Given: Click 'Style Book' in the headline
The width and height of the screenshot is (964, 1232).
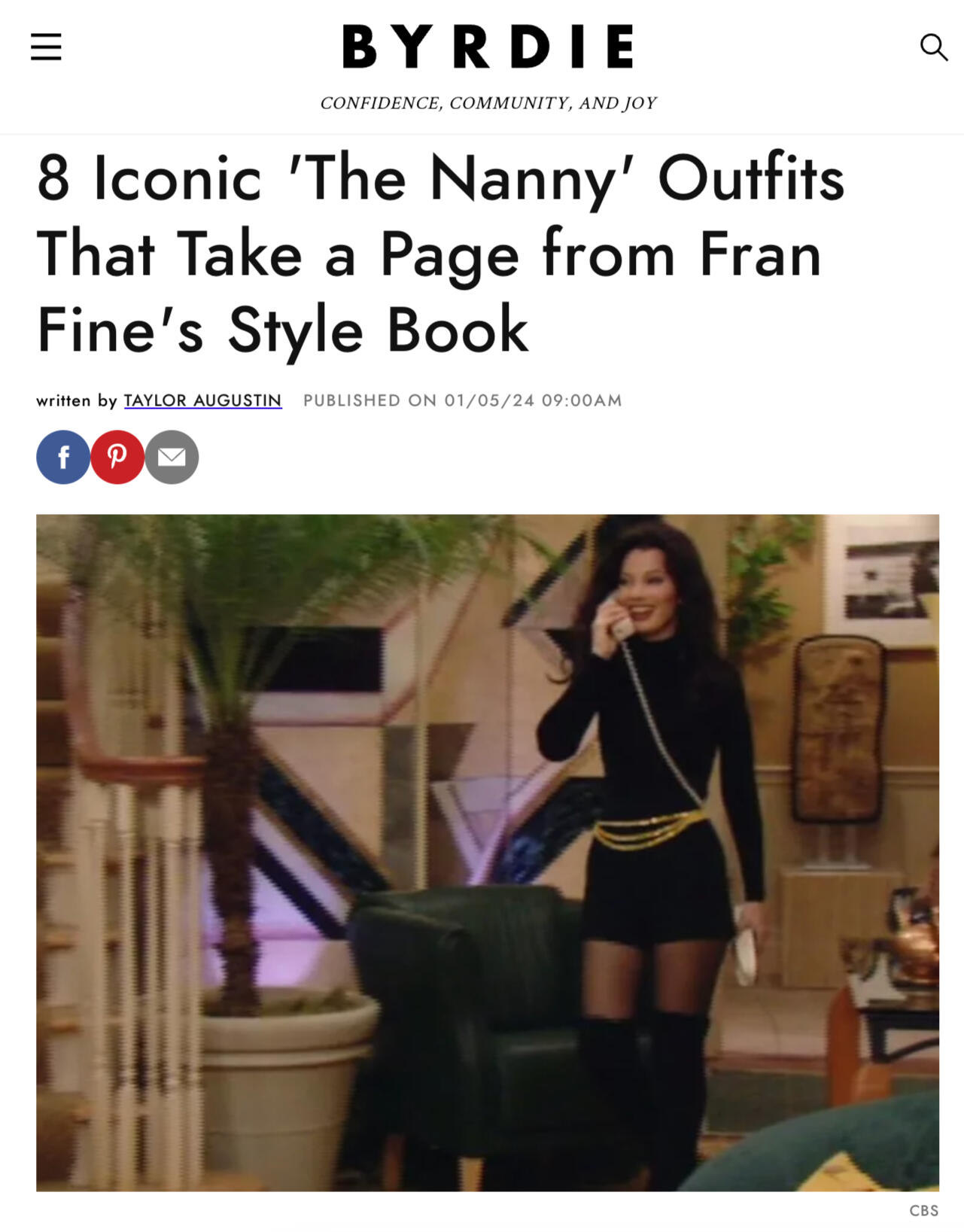Looking at the screenshot, I should pyautogui.click(x=378, y=330).
